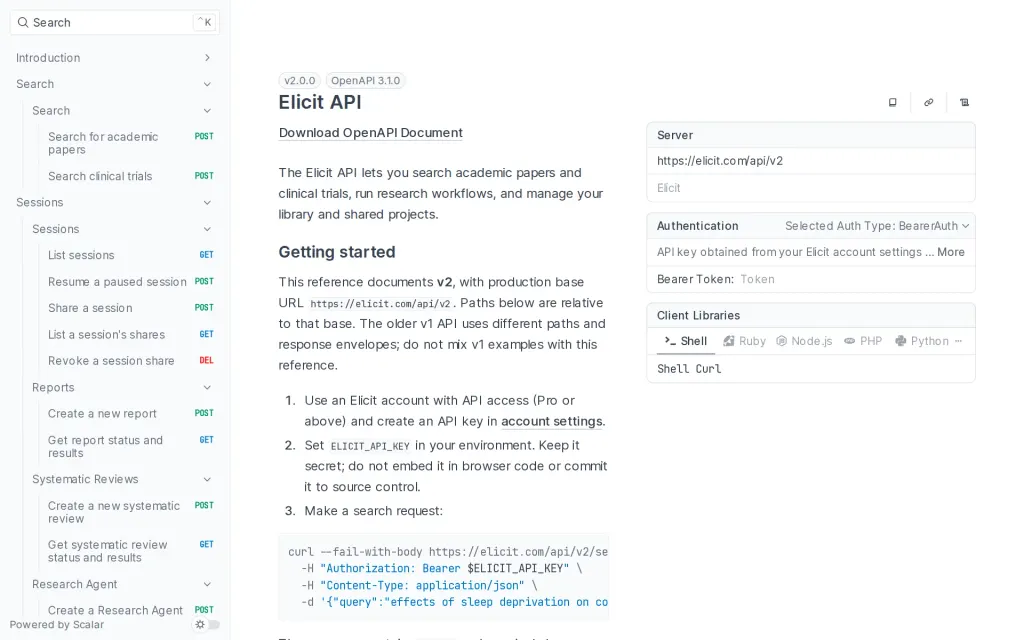
Task: Collapse the nested Sessions group chevron
Action: 207,229
